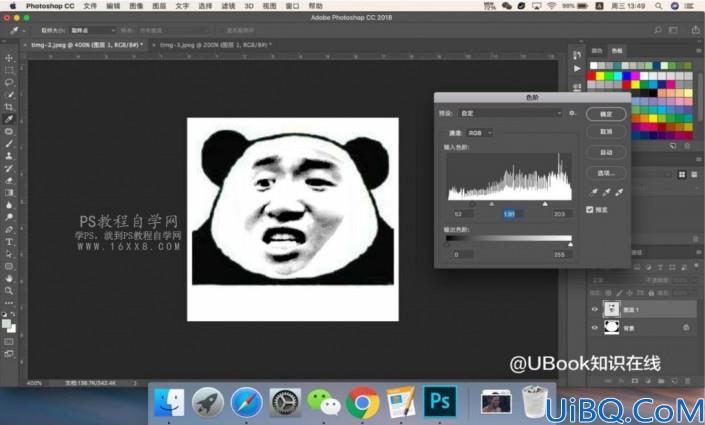Select the Rectangle shape tool
This screenshot has height=425, width=705.
coord(9,266)
